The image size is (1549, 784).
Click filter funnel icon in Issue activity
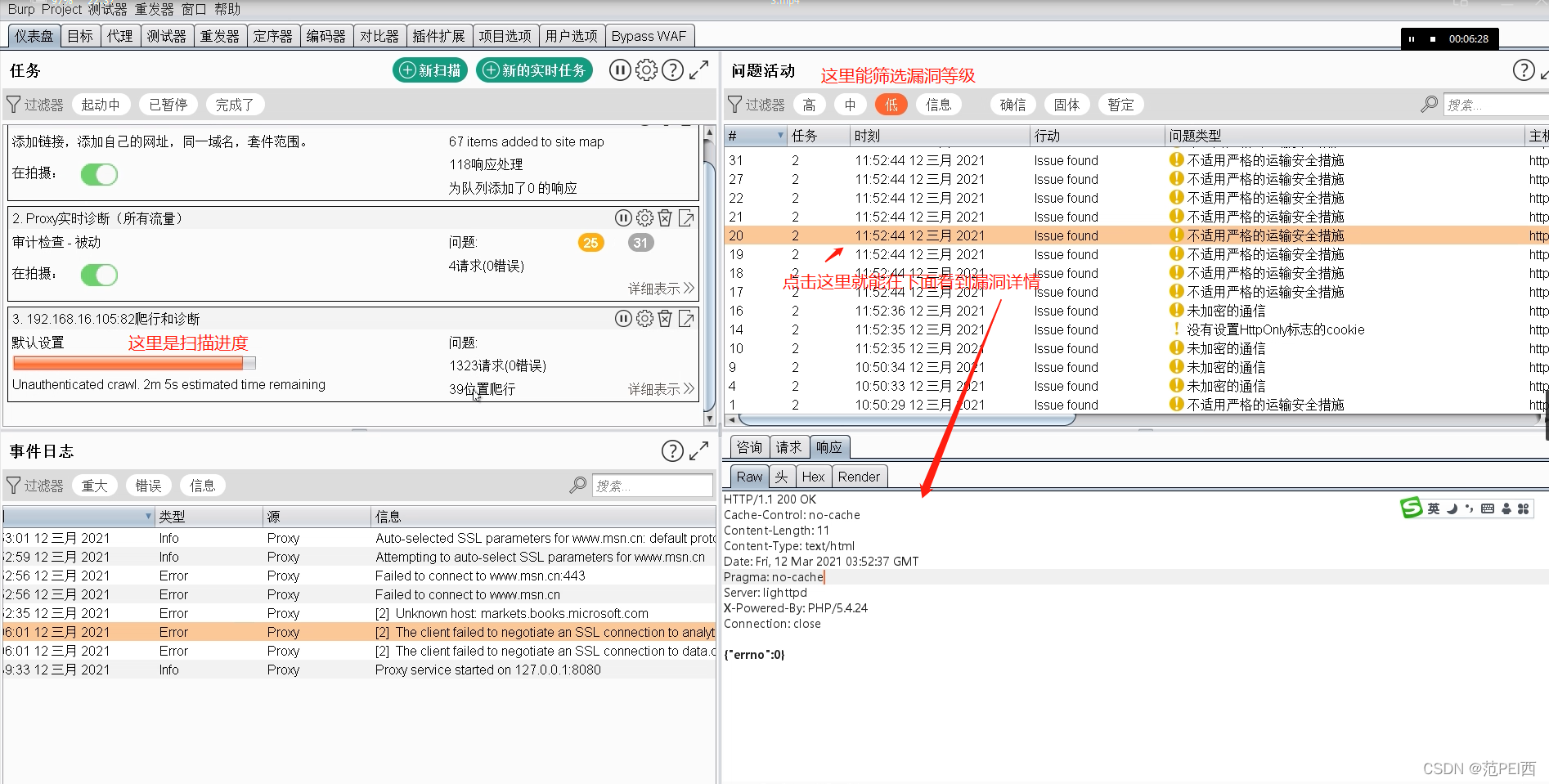734,105
